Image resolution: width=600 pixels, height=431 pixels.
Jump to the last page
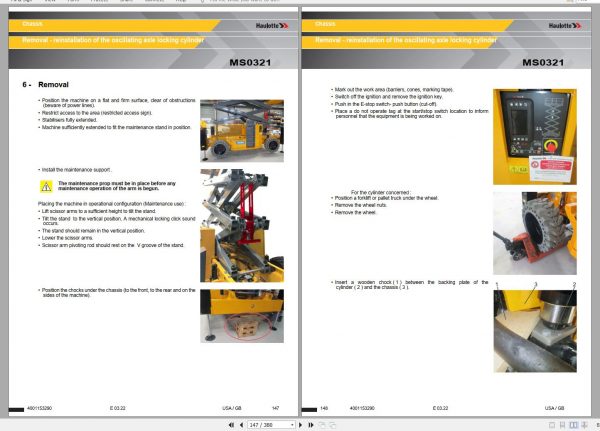(x=311, y=425)
